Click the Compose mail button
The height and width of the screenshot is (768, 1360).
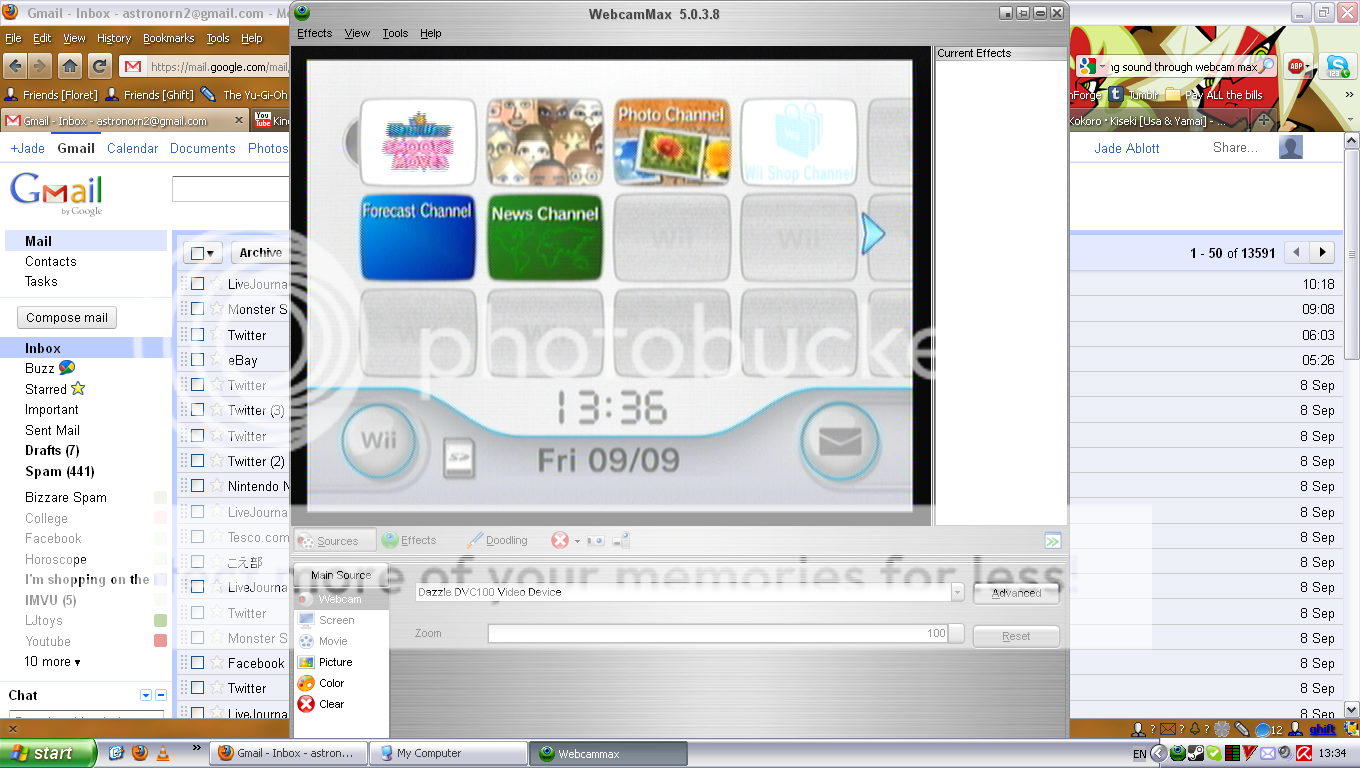67,318
